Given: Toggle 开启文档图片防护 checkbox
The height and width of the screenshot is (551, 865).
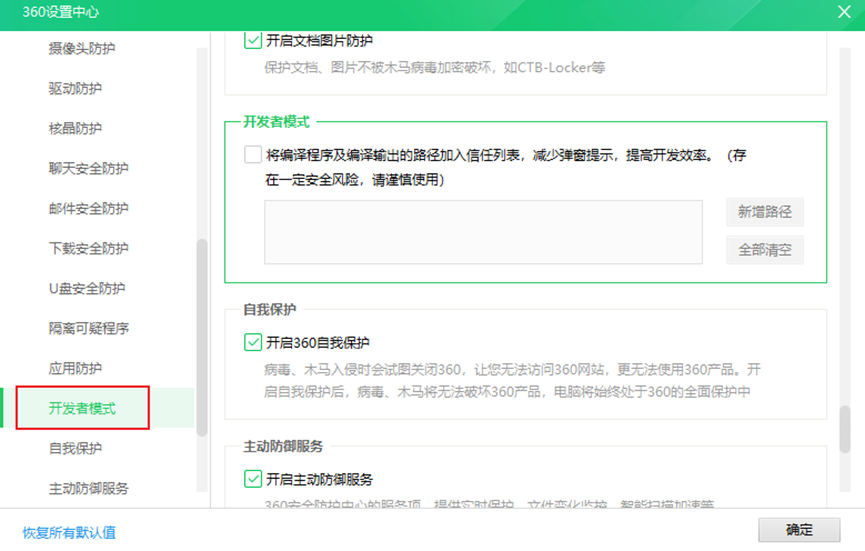Looking at the screenshot, I should tap(252, 41).
